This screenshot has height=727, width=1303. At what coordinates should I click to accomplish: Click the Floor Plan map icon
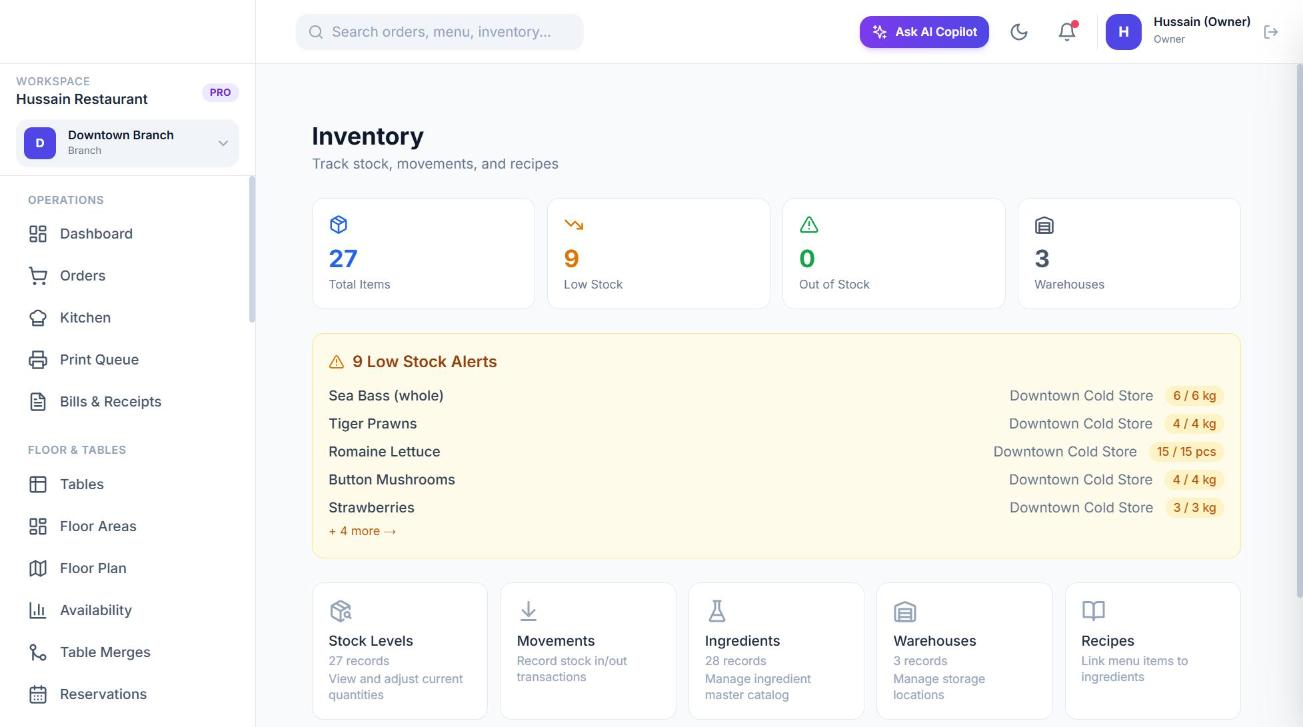click(x=38, y=568)
